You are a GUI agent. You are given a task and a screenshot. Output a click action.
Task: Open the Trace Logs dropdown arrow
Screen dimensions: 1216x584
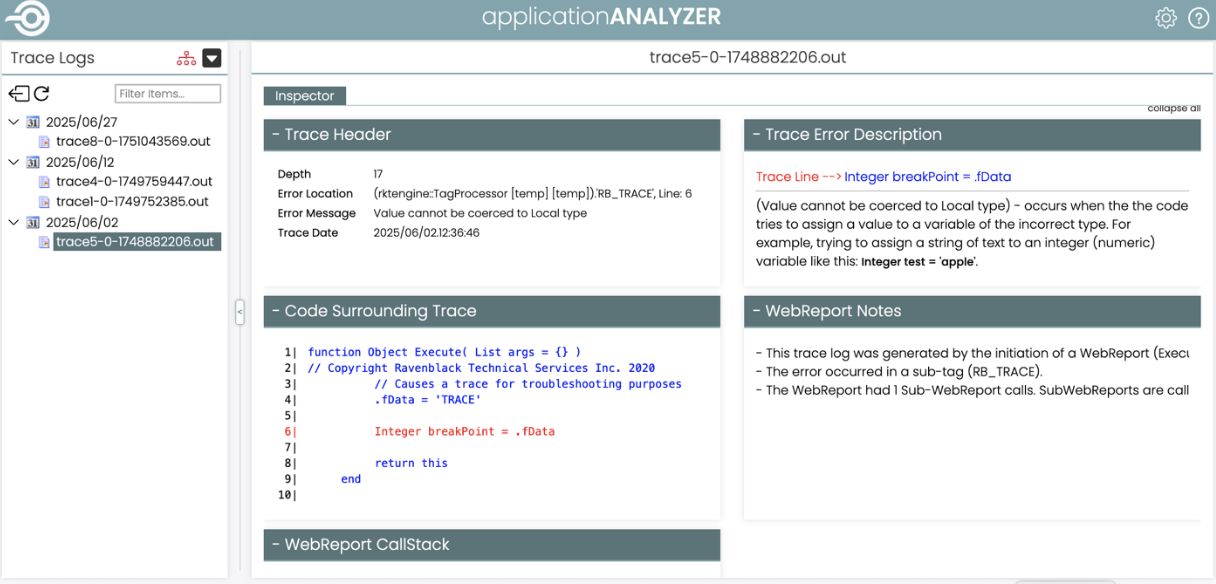212,58
